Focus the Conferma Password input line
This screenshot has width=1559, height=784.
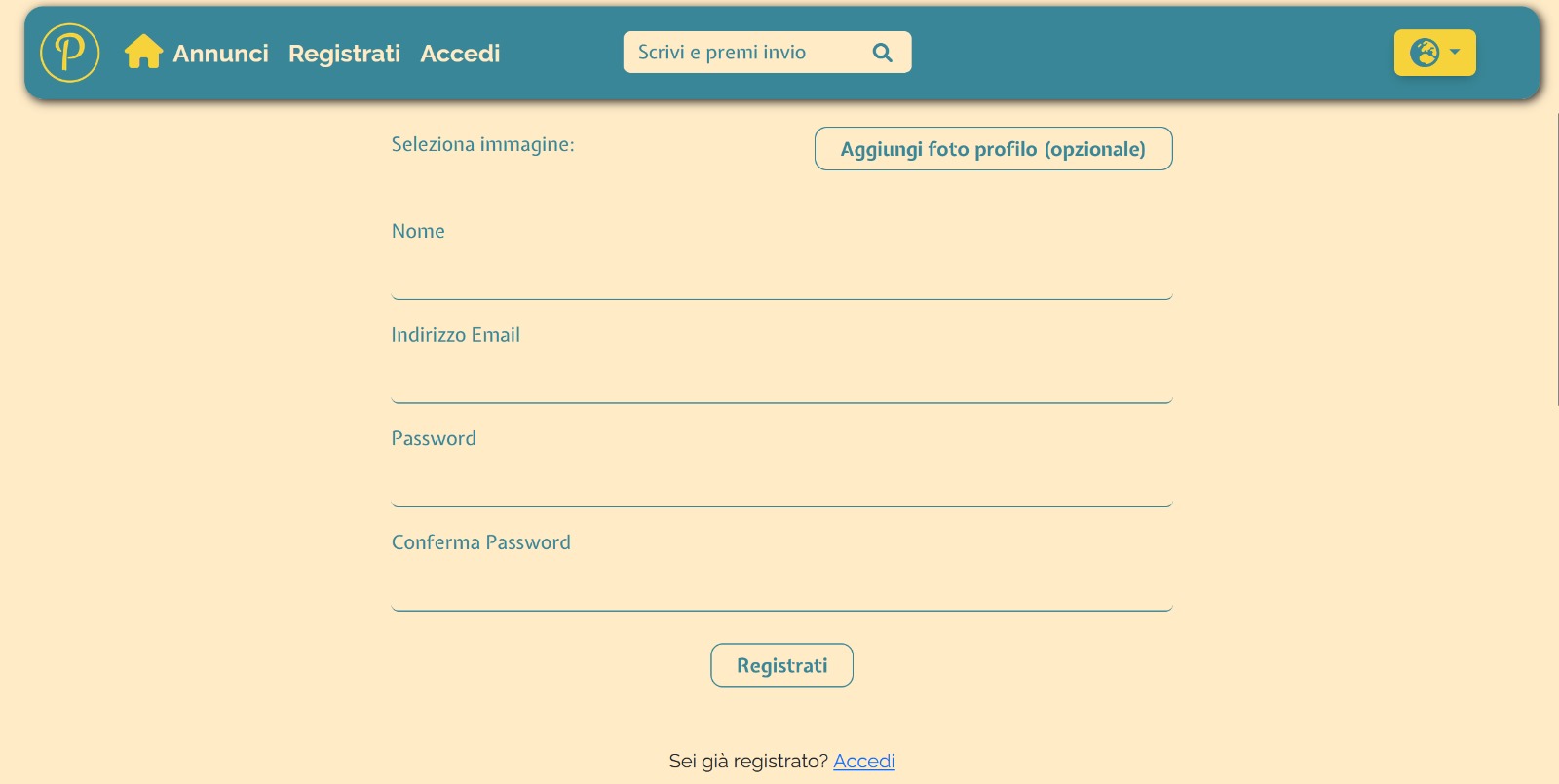tap(781, 590)
